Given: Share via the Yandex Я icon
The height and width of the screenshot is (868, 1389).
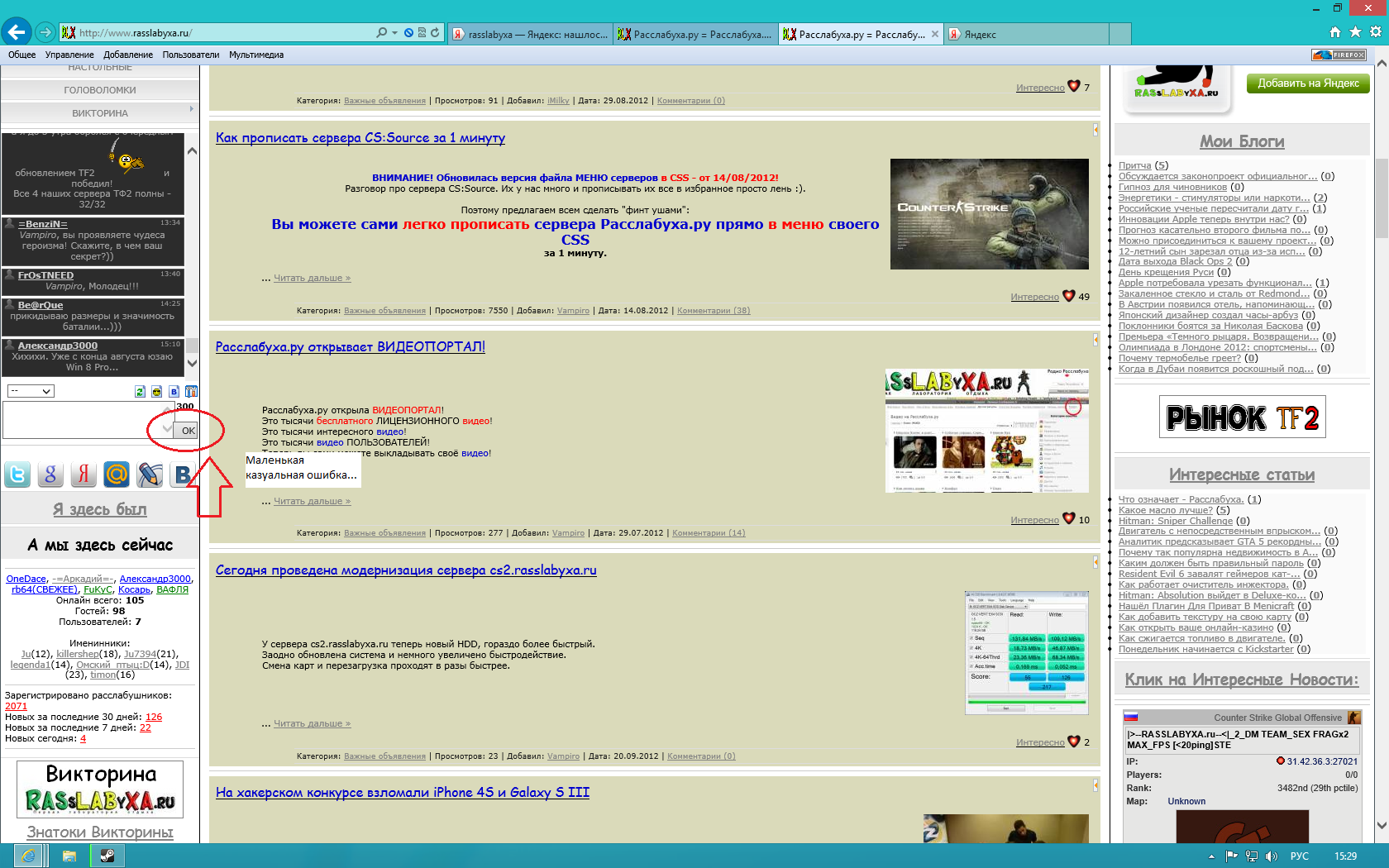Looking at the screenshot, I should [x=84, y=475].
